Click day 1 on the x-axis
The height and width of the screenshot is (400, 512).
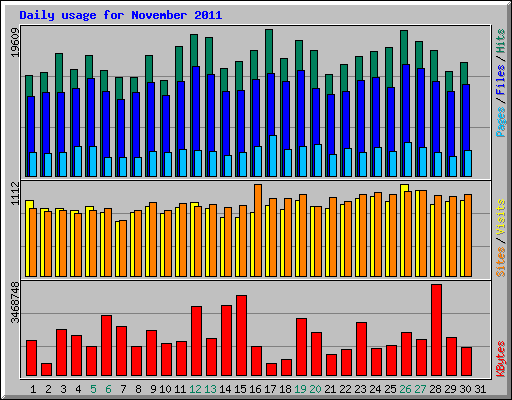tap(33, 389)
